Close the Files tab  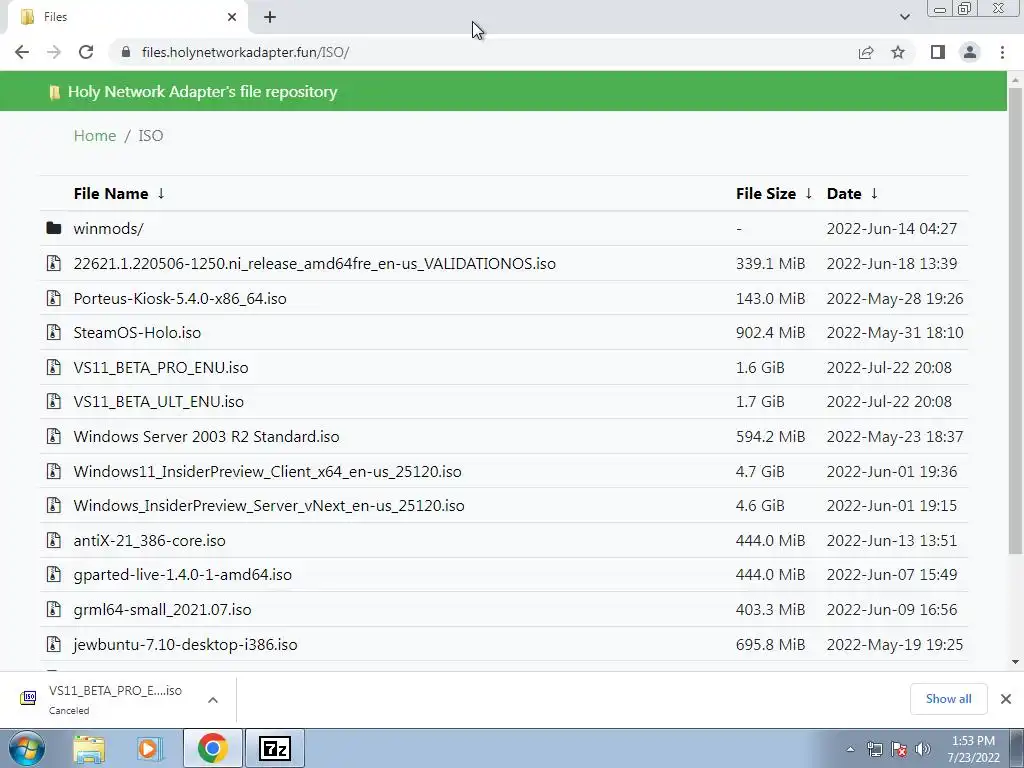click(x=232, y=17)
